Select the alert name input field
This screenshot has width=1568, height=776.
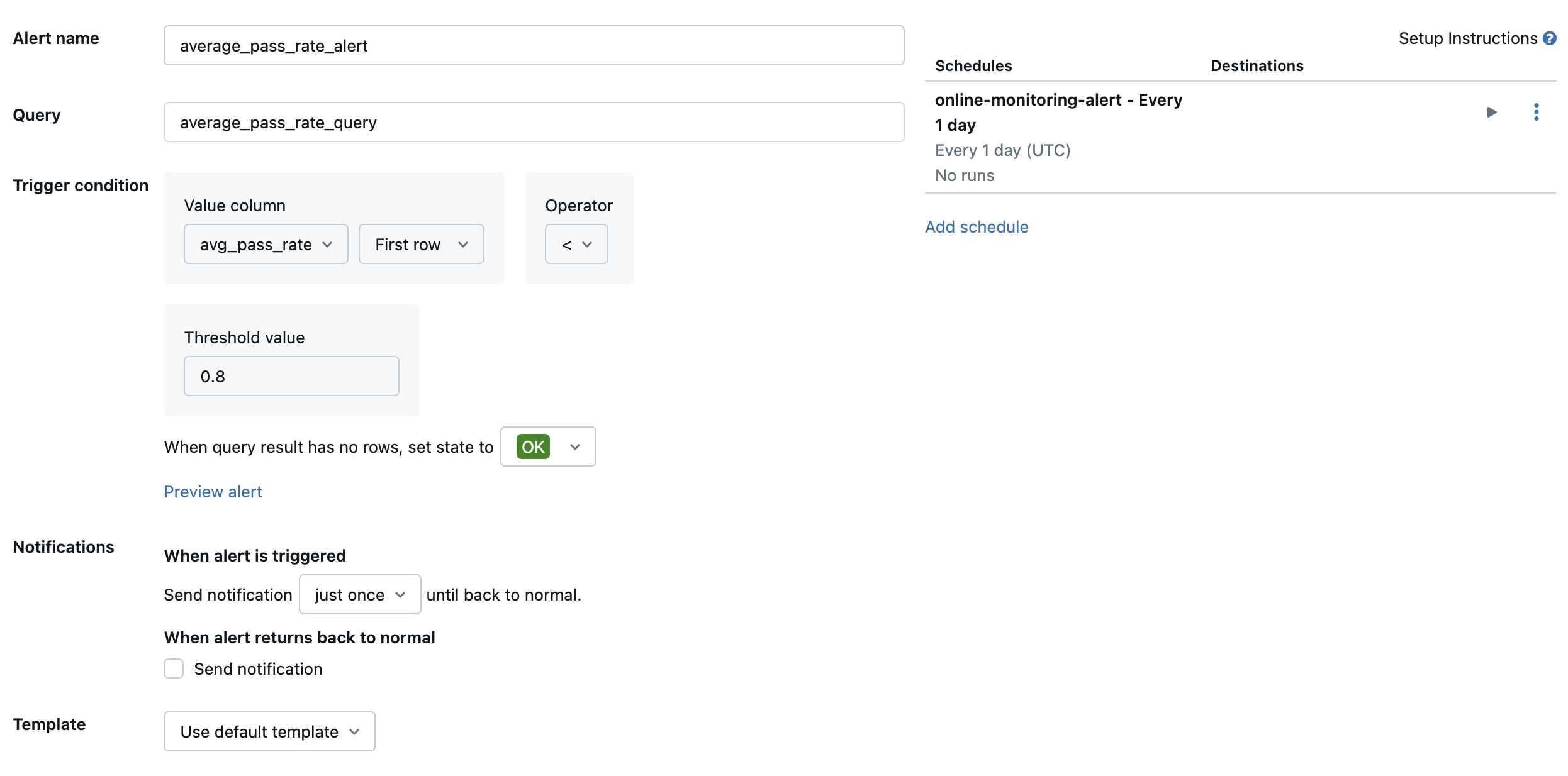point(534,45)
